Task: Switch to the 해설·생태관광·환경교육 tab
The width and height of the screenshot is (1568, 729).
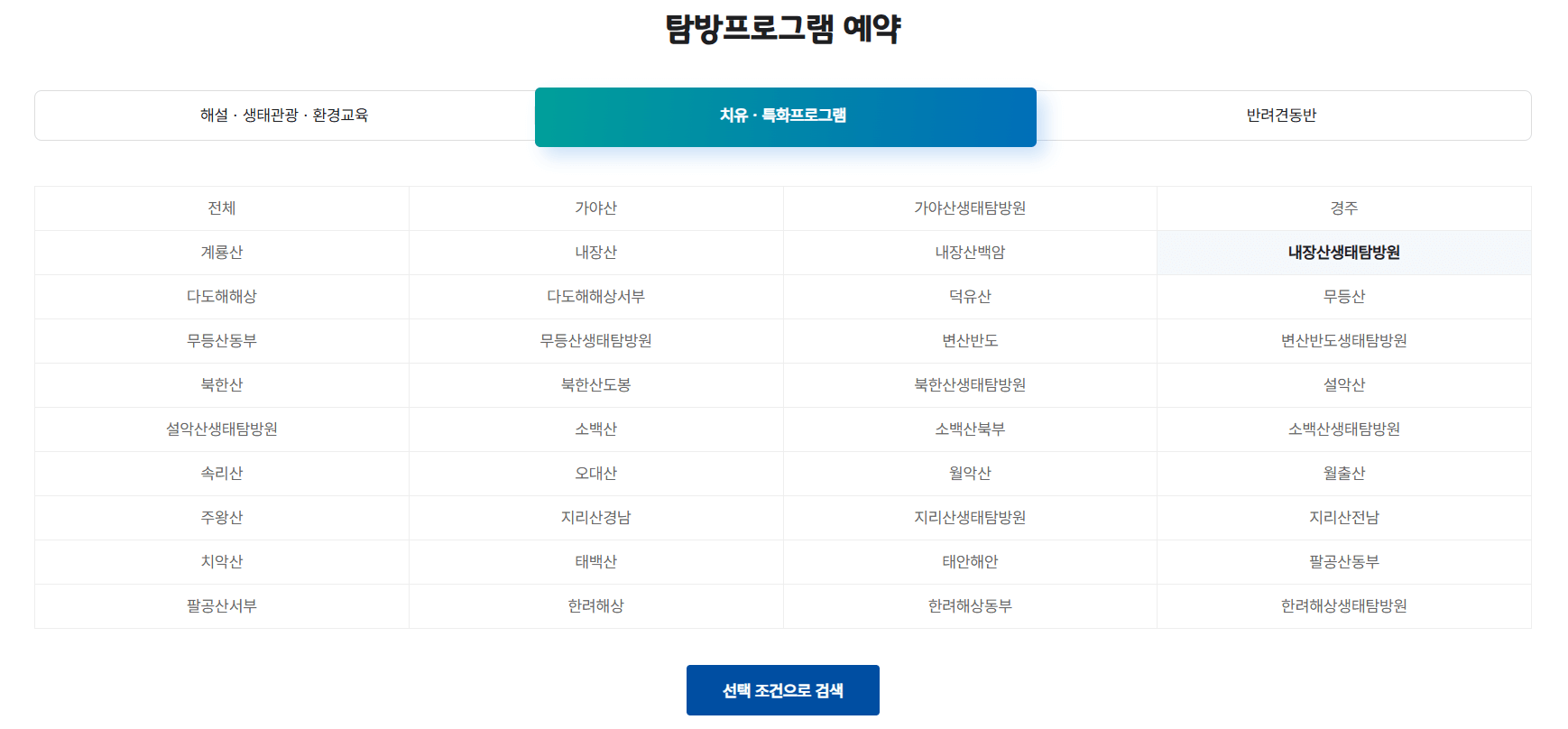Action: point(284,115)
